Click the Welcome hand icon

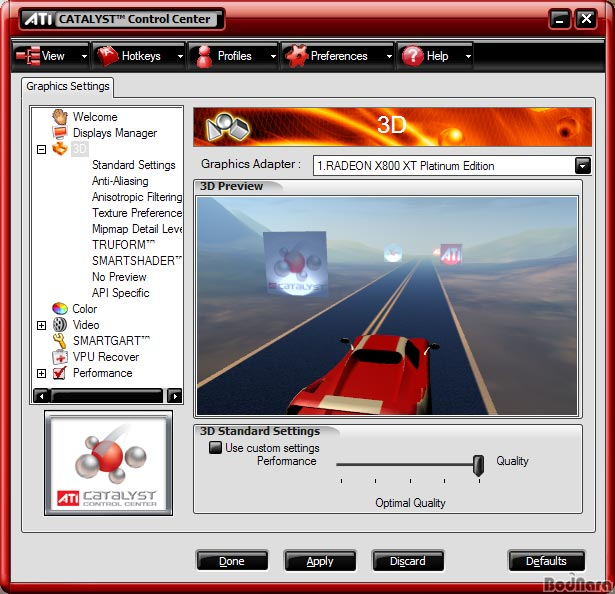click(x=60, y=117)
